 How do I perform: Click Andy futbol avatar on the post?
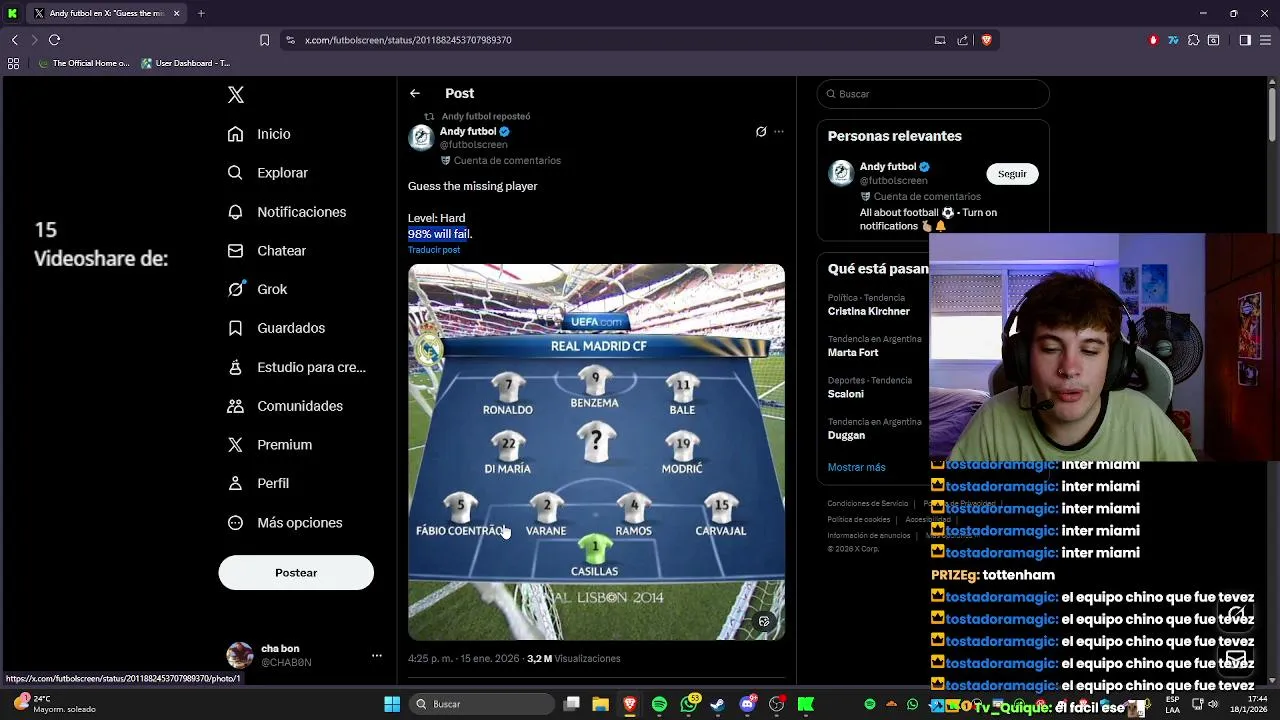(x=421, y=138)
